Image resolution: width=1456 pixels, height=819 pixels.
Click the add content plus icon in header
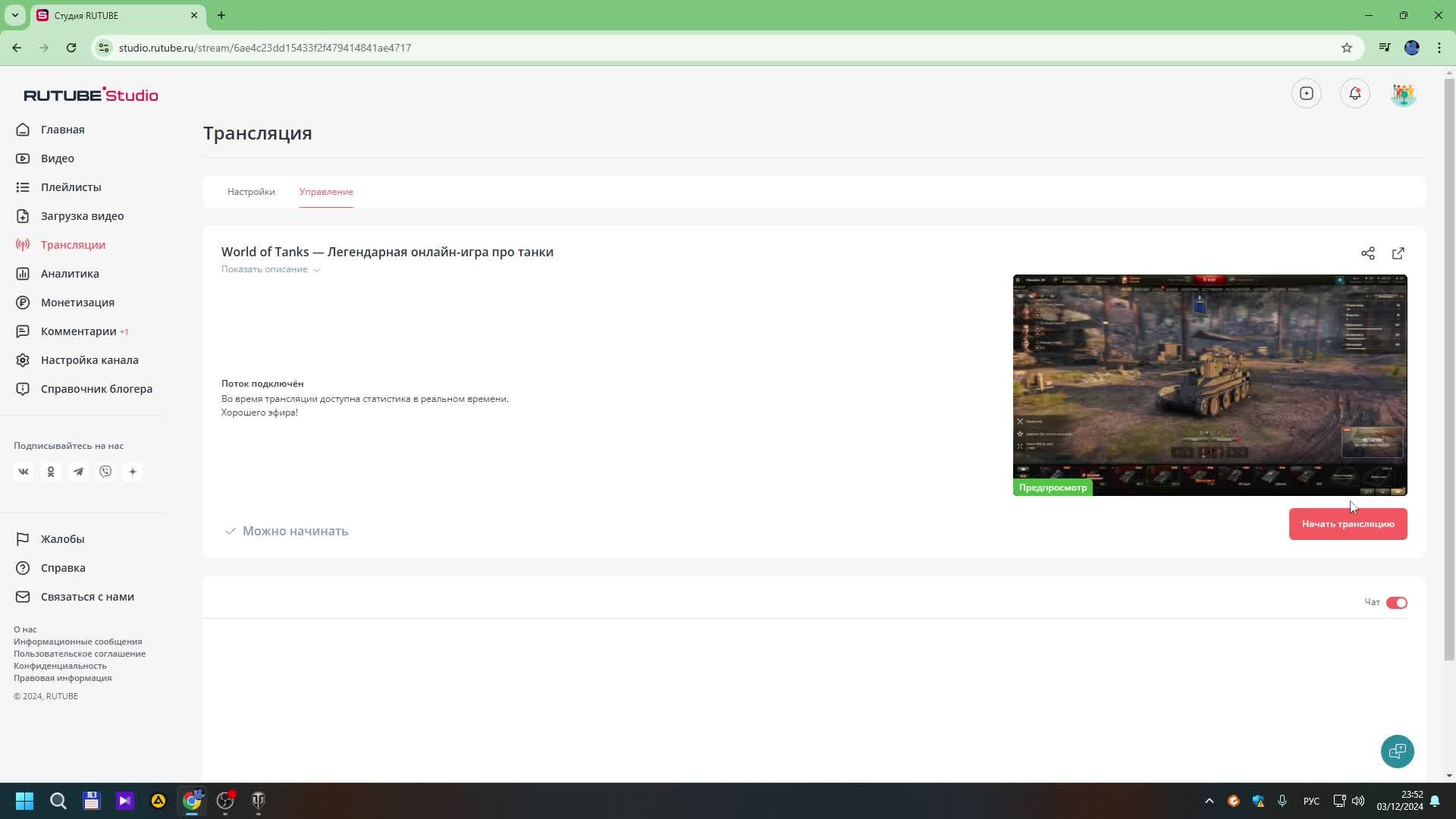point(1307,93)
